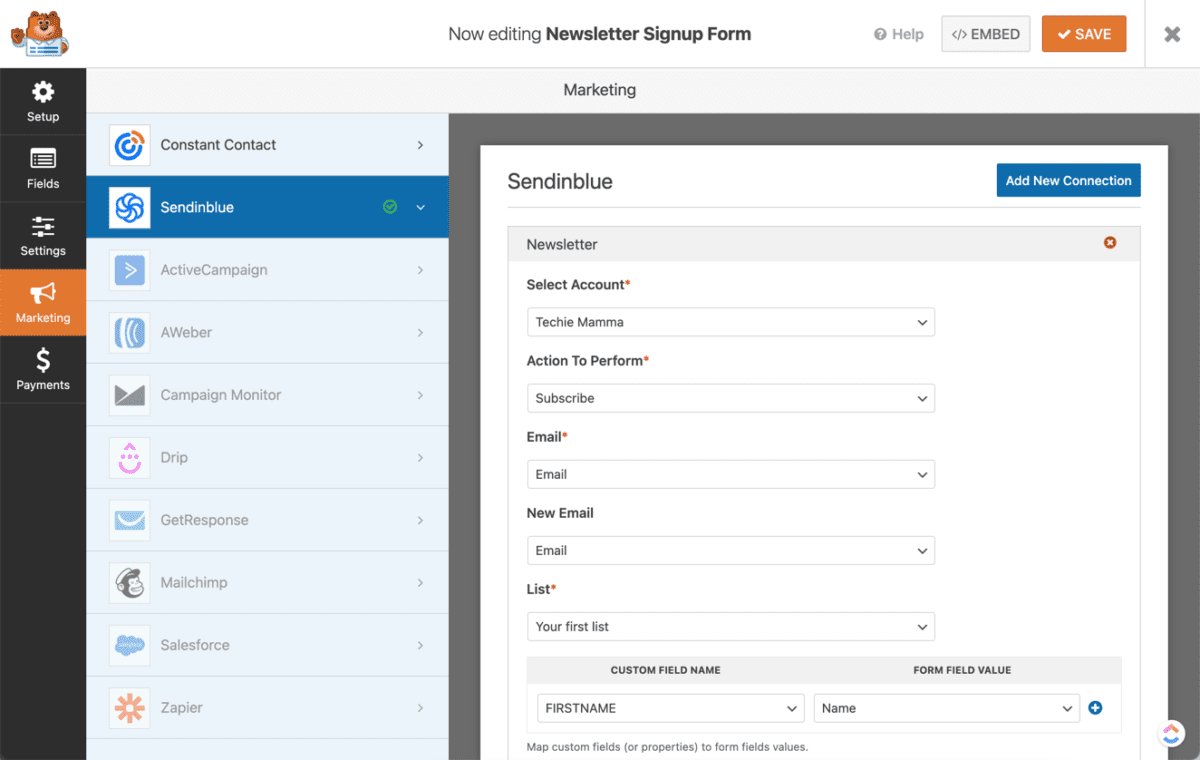Expand the Drip chevron arrow

421,457
